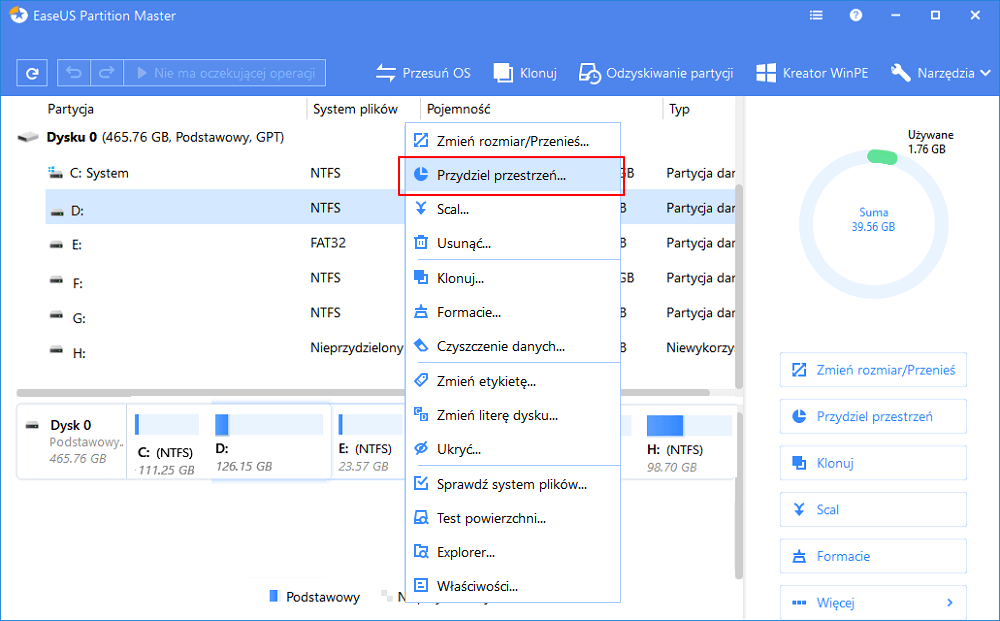Select Zmień etykietę... menu entry
Image resolution: width=1000 pixels, height=621 pixels.
pyautogui.click(x=513, y=381)
